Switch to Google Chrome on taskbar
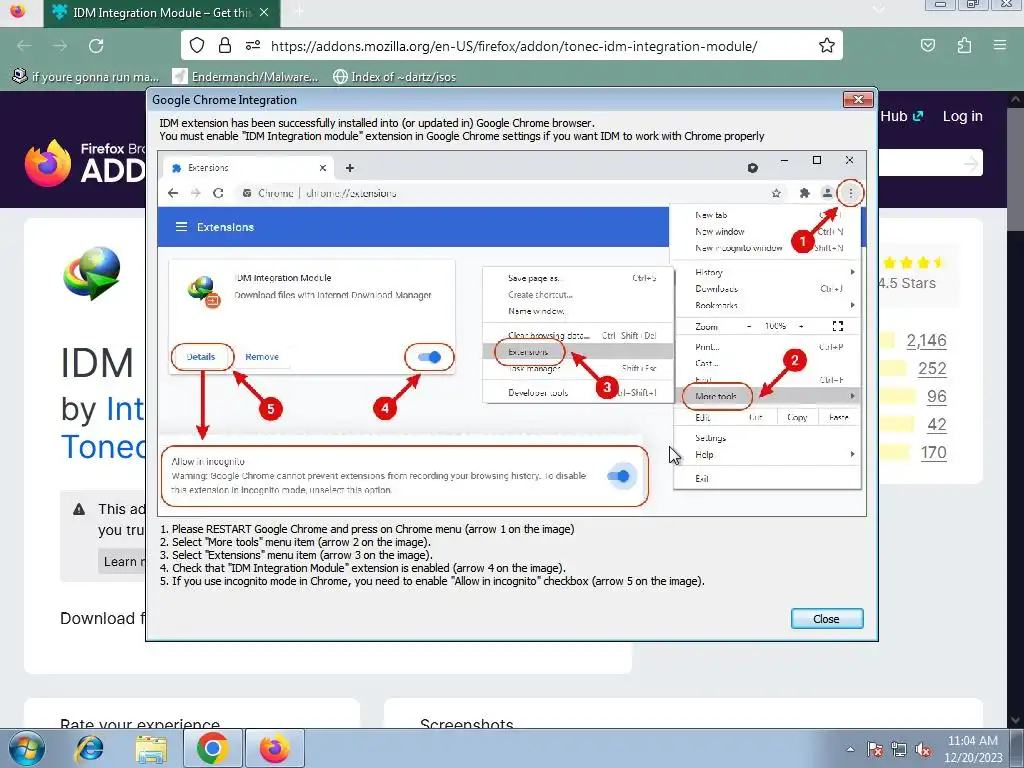This screenshot has height=768, width=1024. (213, 748)
